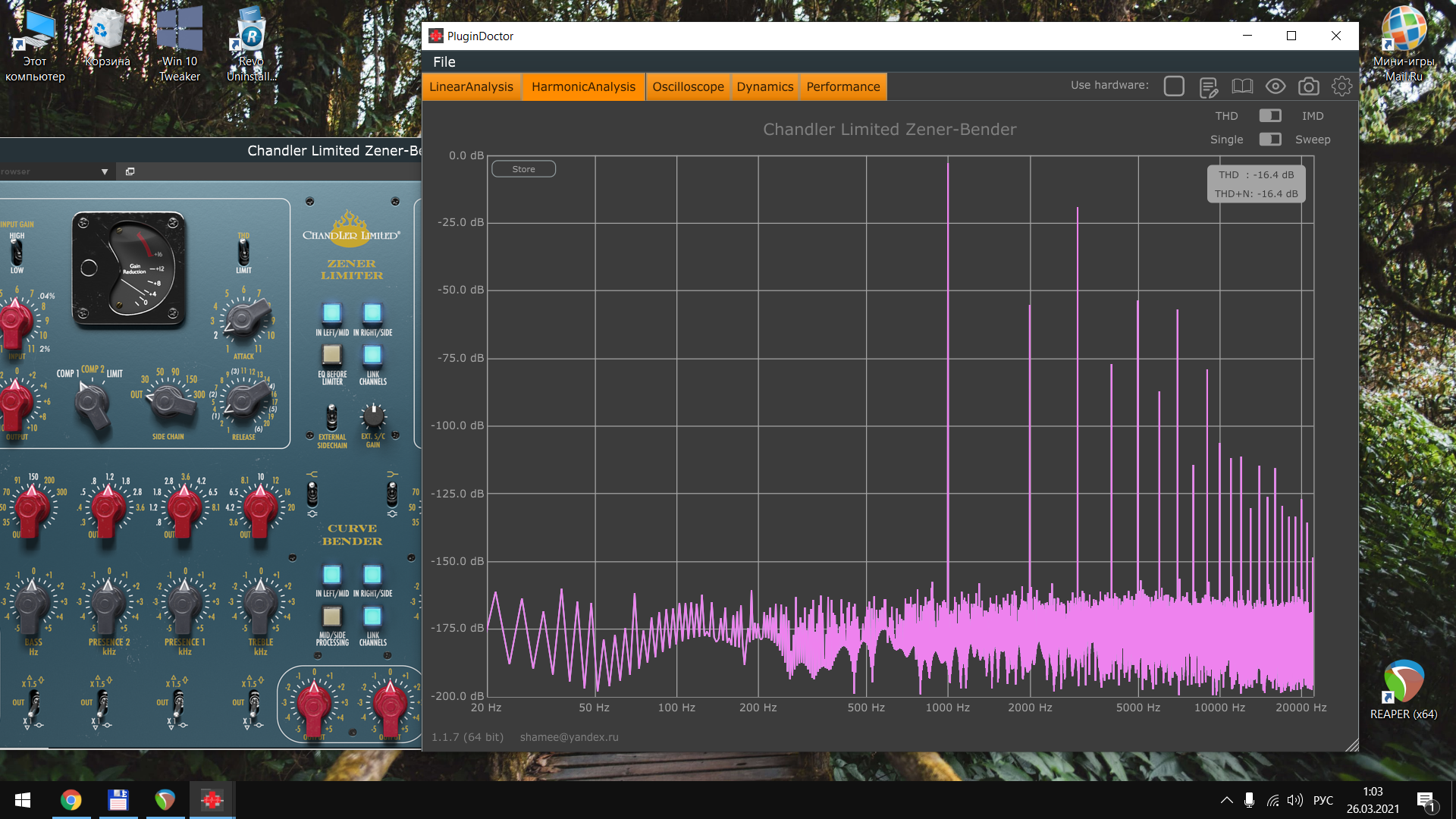The image size is (1456, 819).
Task: Toggle Curve Bender In Right/Side button
Action: pyautogui.click(x=372, y=574)
